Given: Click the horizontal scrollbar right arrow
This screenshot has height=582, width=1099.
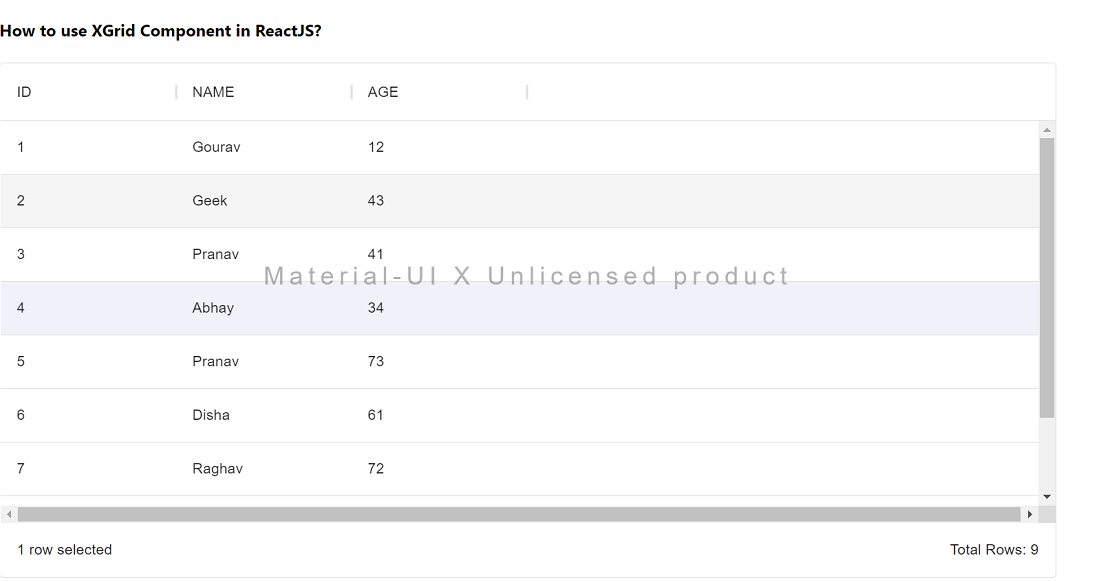Looking at the screenshot, I should (x=1030, y=514).
